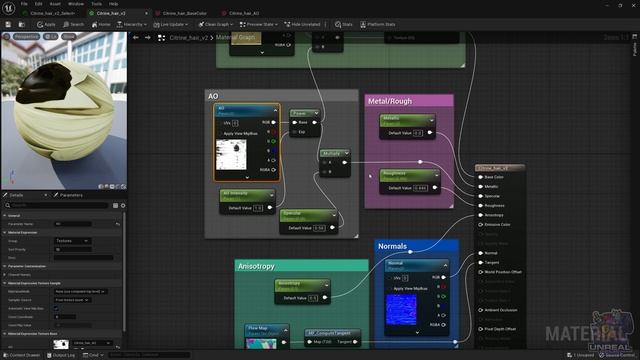Collapse the Roughness node chevron
Screen dimensions: 640x360
pos(437,176)
